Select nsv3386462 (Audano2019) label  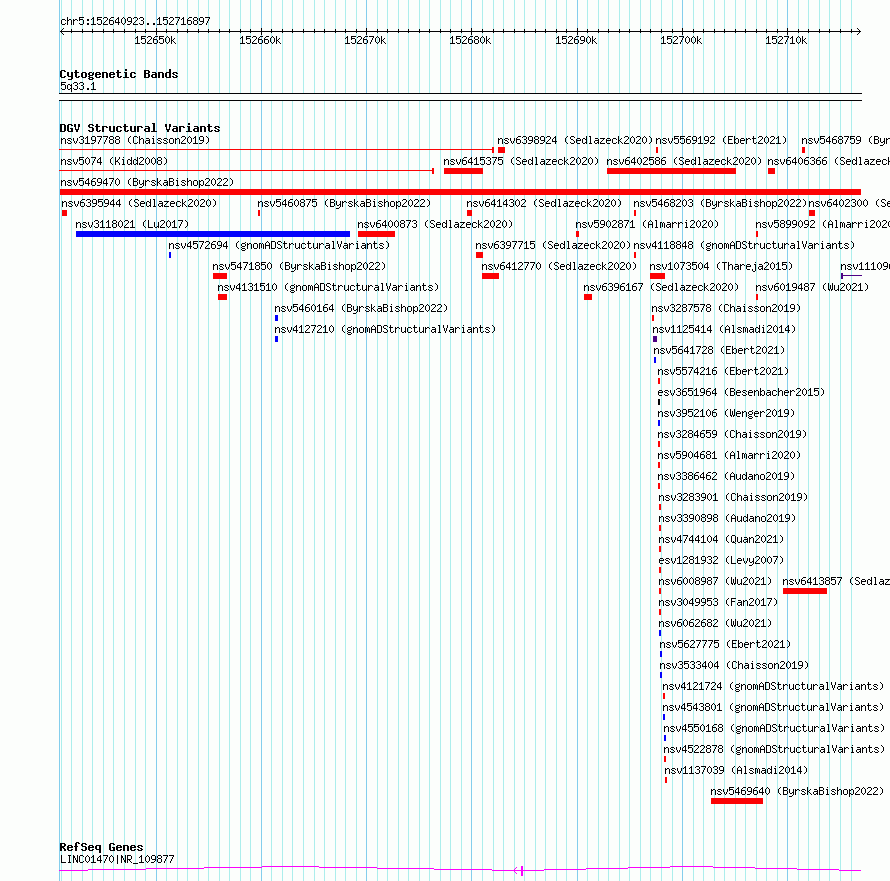pos(726,476)
